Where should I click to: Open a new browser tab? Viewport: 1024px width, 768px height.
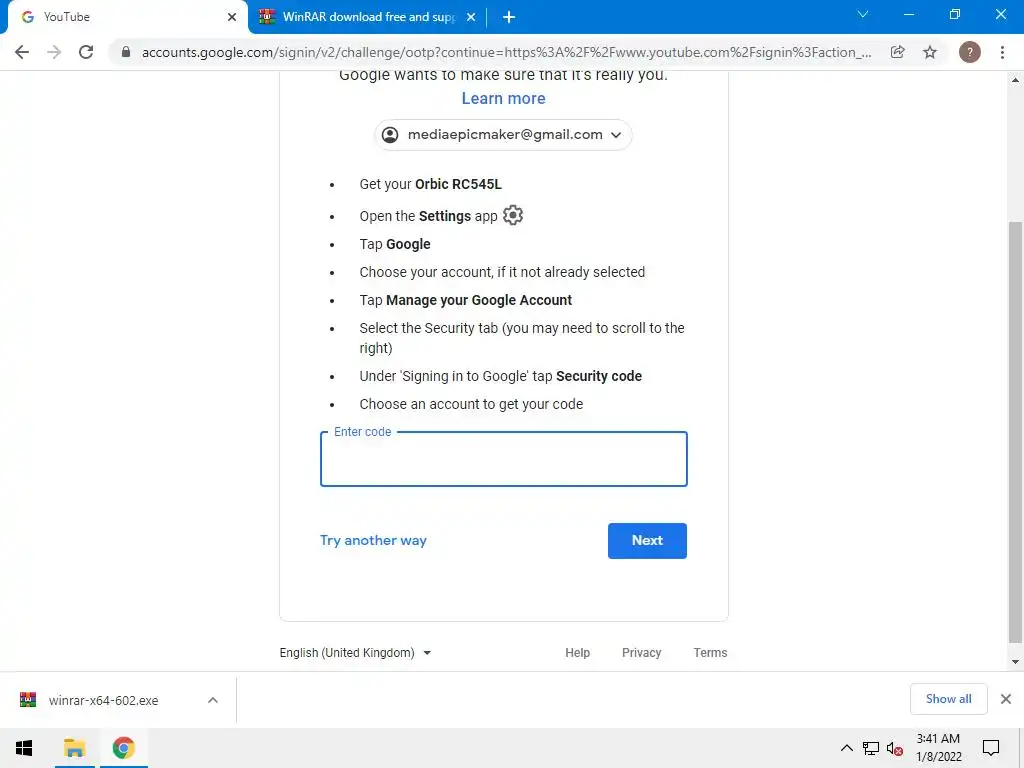tap(509, 17)
